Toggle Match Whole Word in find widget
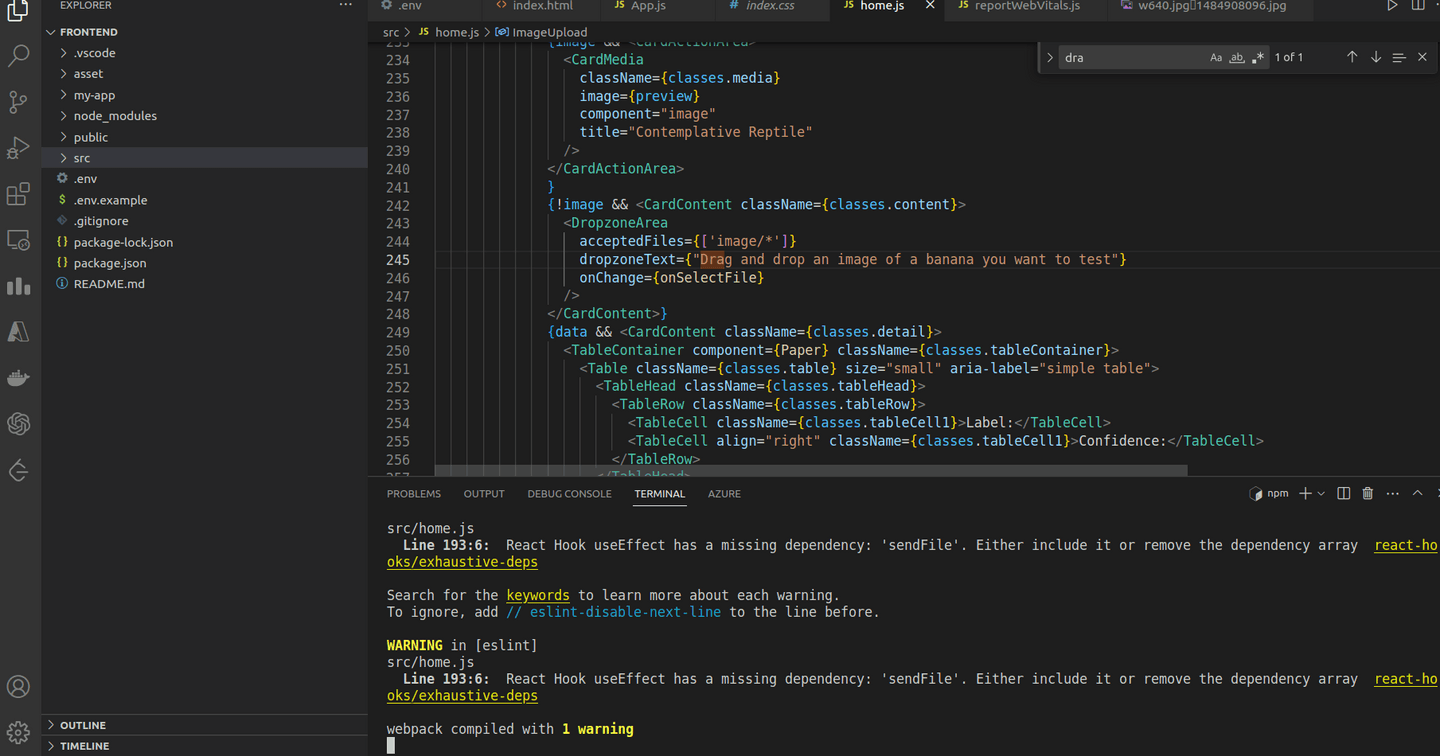Screen dimensions: 1440x756 pos(1237,58)
